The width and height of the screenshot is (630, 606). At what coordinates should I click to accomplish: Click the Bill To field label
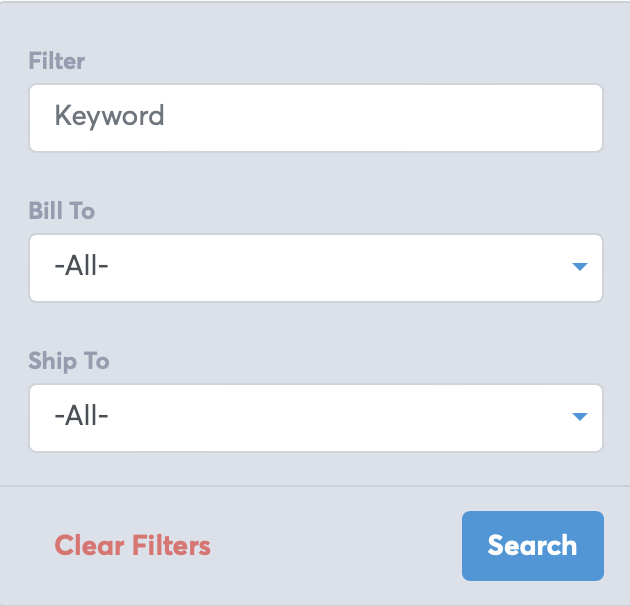coord(61,211)
